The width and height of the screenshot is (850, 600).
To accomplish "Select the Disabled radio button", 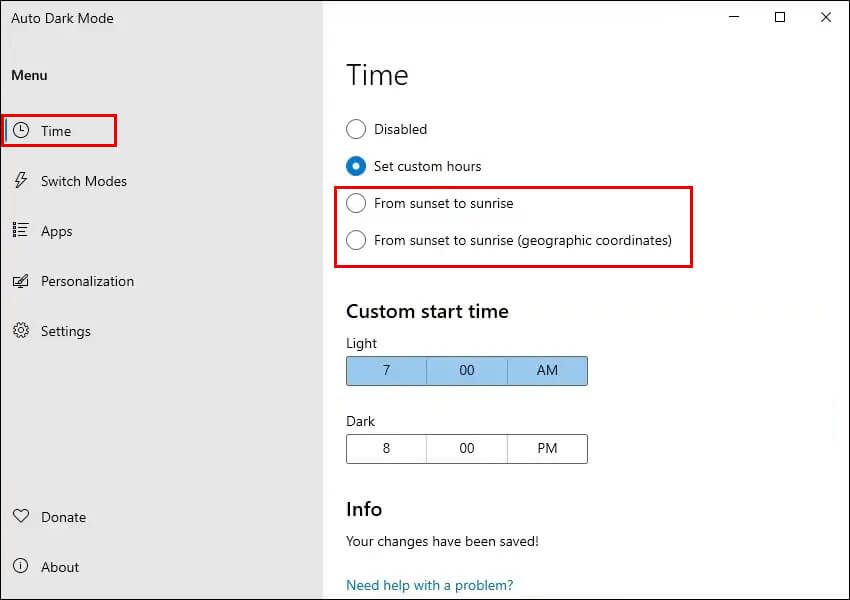I will 356,129.
